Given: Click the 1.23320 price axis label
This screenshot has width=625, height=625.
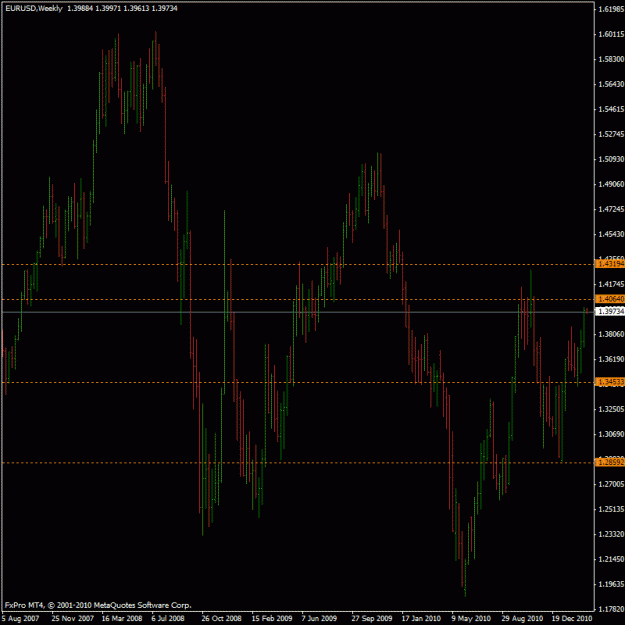Looking at the screenshot, I should point(611,534).
